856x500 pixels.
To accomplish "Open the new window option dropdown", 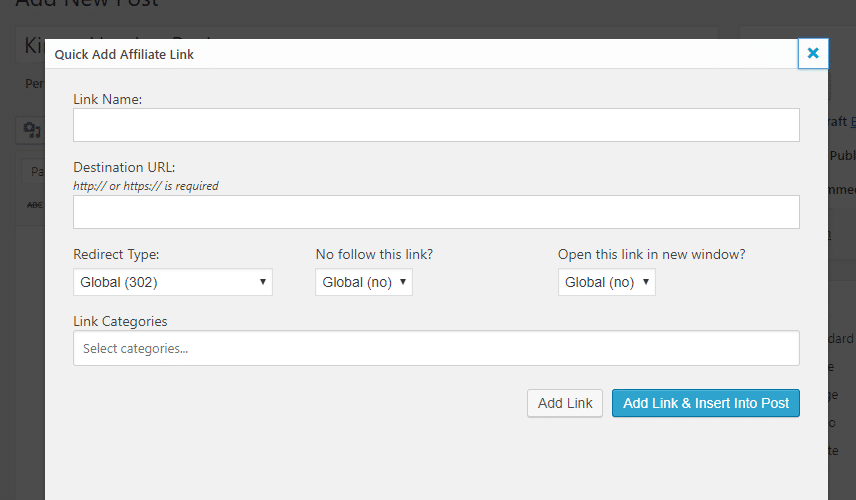I will tap(606, 282).
